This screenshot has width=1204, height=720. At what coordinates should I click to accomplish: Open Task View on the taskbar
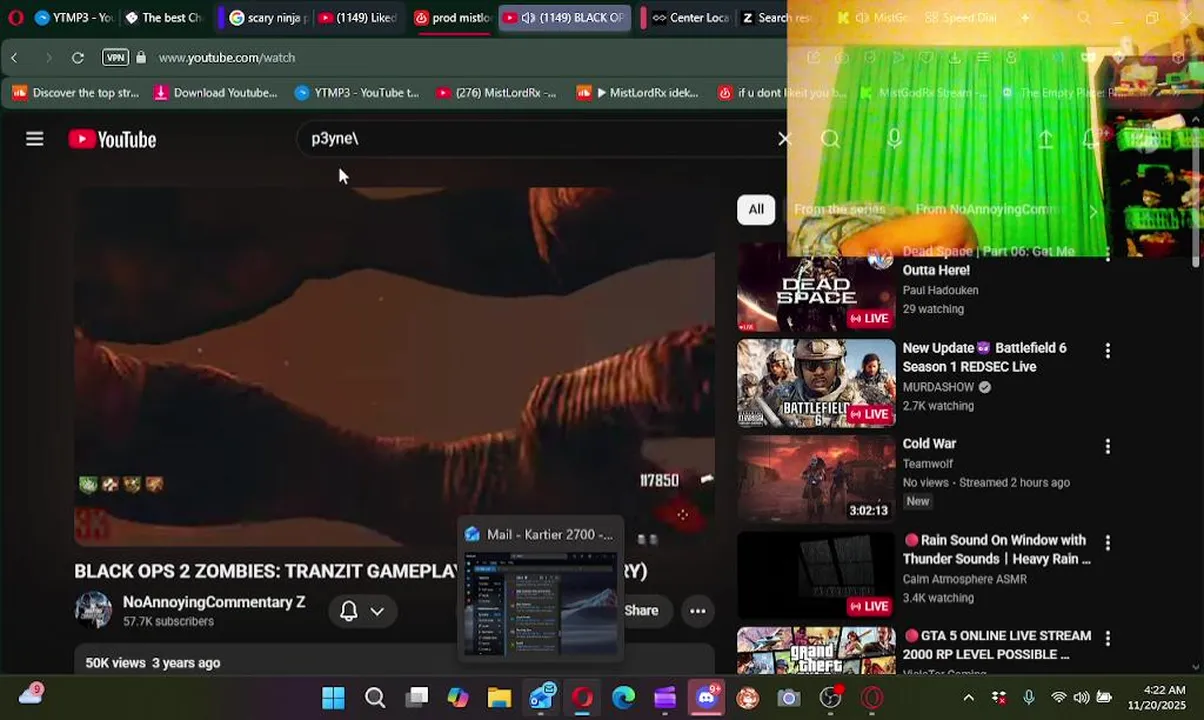point(417,697)
